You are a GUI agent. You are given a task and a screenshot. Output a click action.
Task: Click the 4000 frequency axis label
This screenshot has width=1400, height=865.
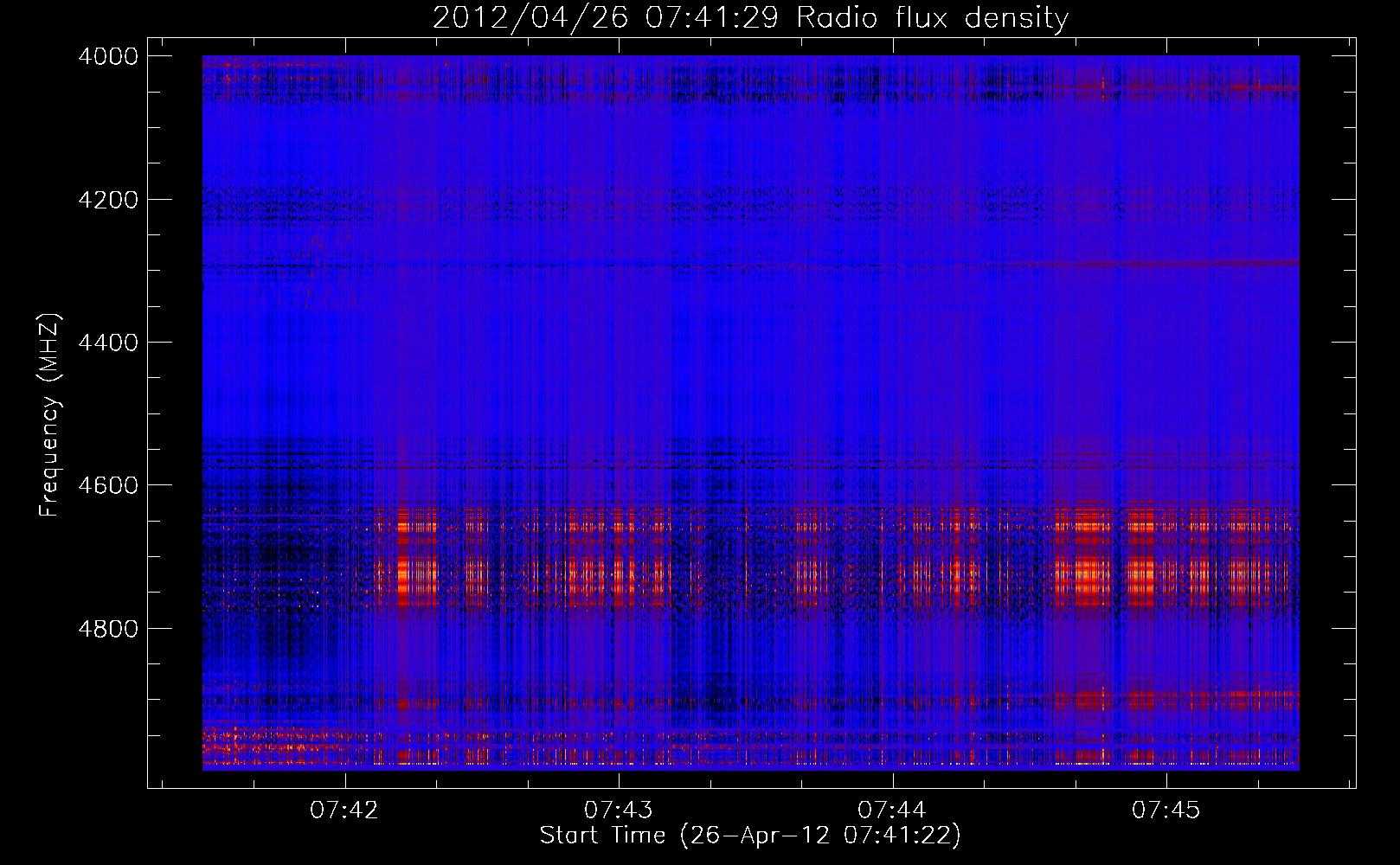108,56
